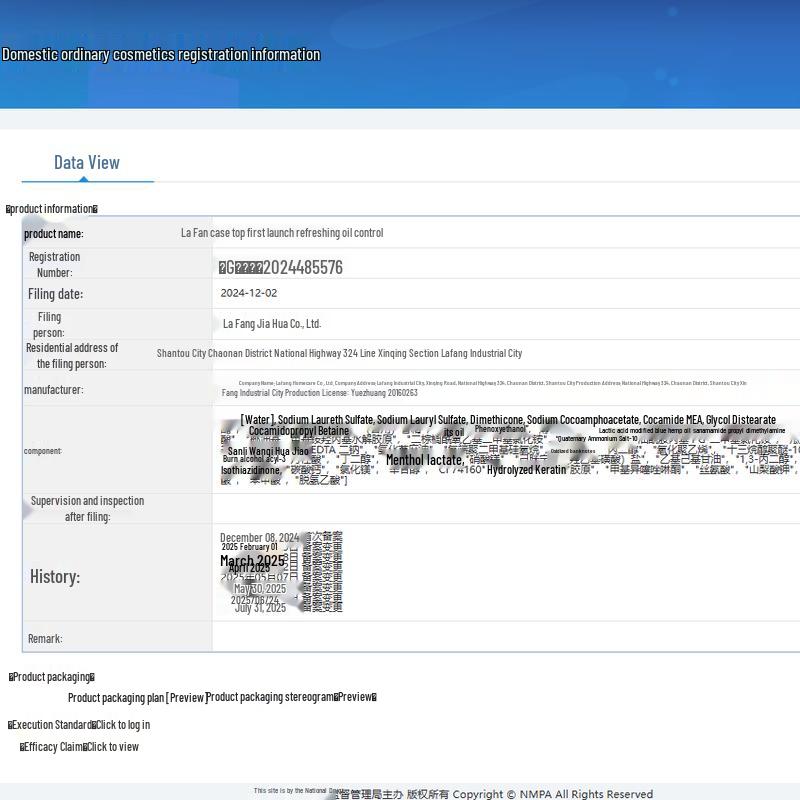Select the product name value La Fan case
The width and height of the screenshot is (800, 800).
pyautogui.click(x=282, y=233)
